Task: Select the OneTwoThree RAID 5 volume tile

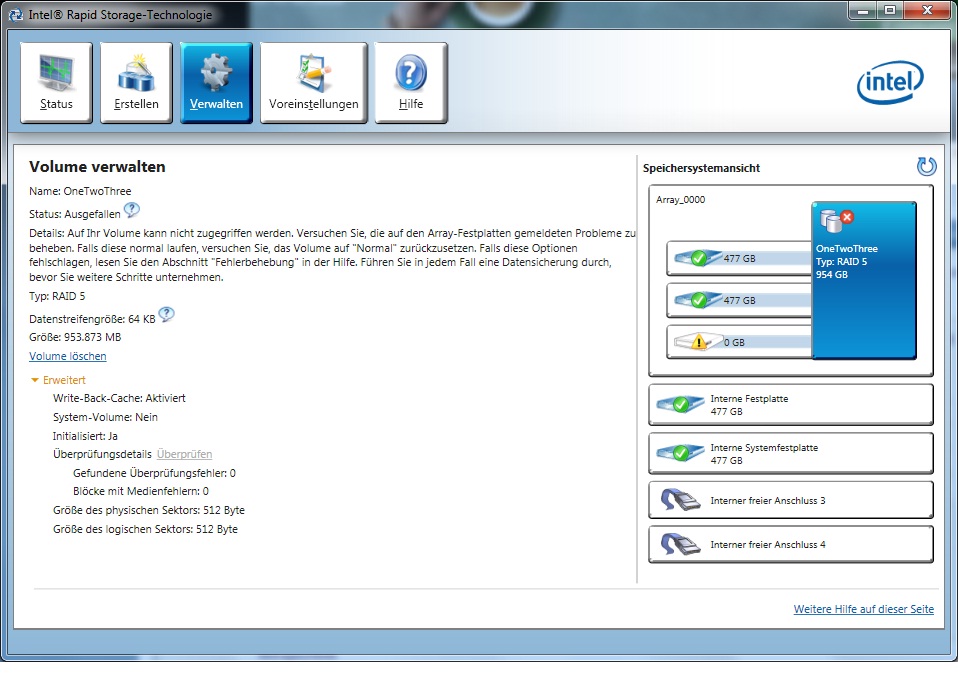Action: point(864,280)
